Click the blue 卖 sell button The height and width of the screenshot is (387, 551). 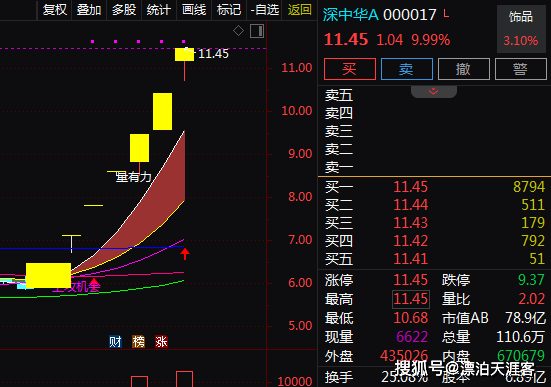pyautogui.click(x=407, y=69)
